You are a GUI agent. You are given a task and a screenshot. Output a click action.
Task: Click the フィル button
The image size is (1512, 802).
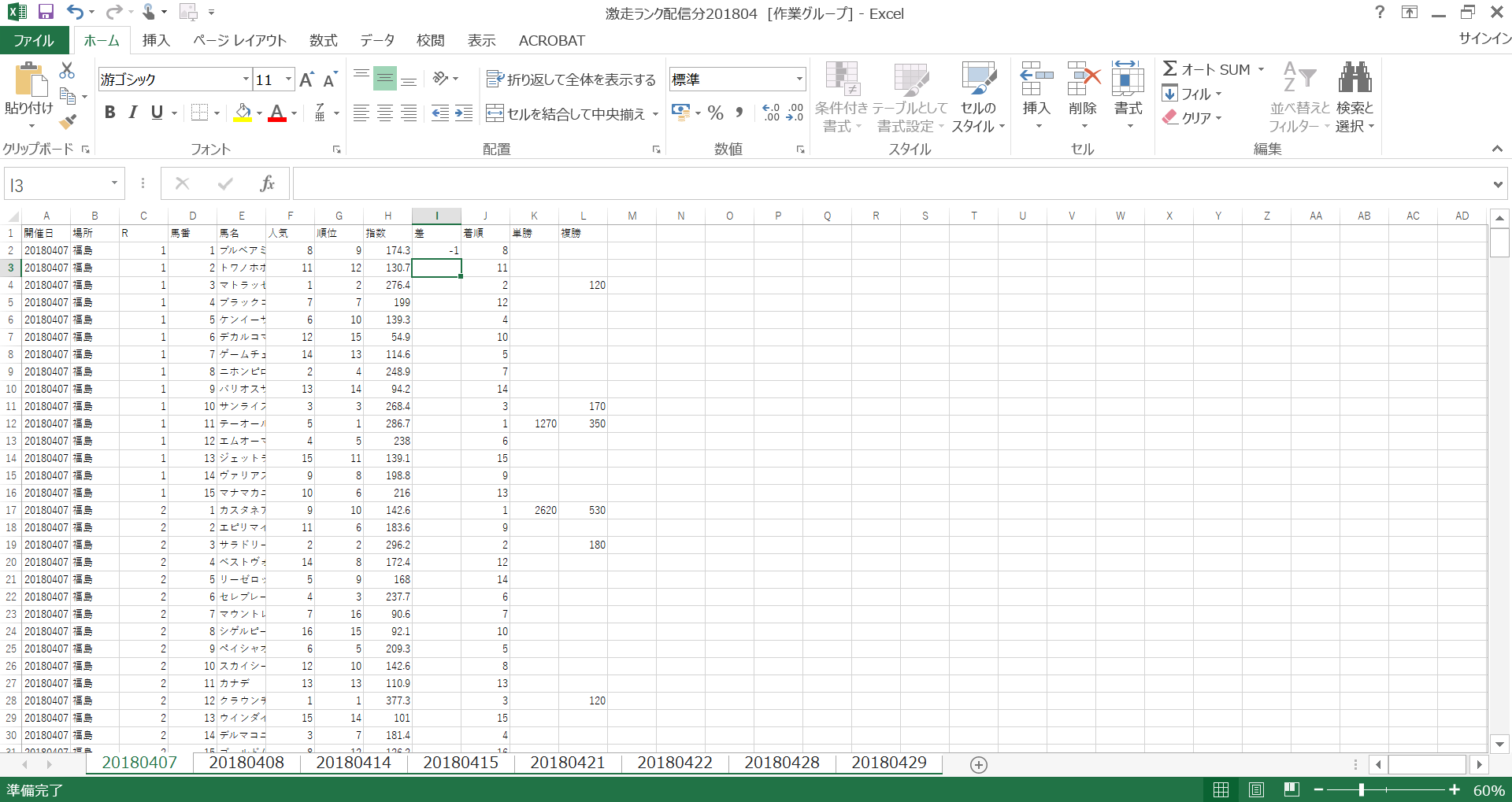point(1191,94)
